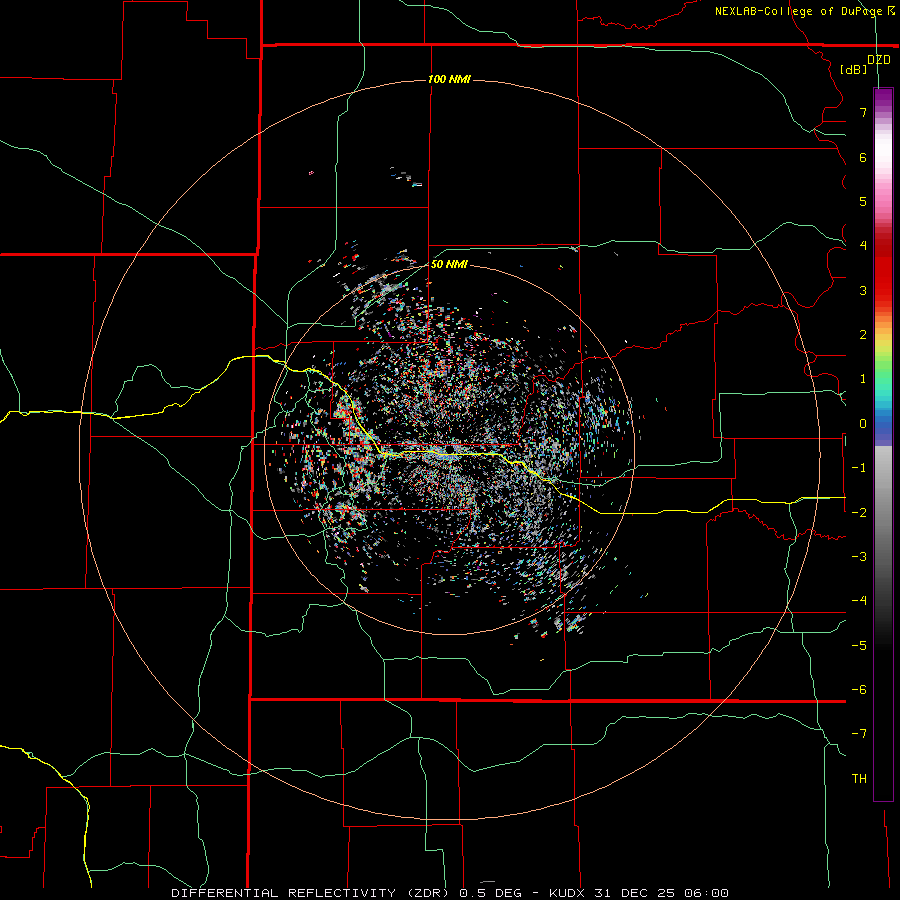This screenshot has width=900, height=900.
Task: Click the 'KUDX' radar site identifier
Action: (x=567, y=893)
